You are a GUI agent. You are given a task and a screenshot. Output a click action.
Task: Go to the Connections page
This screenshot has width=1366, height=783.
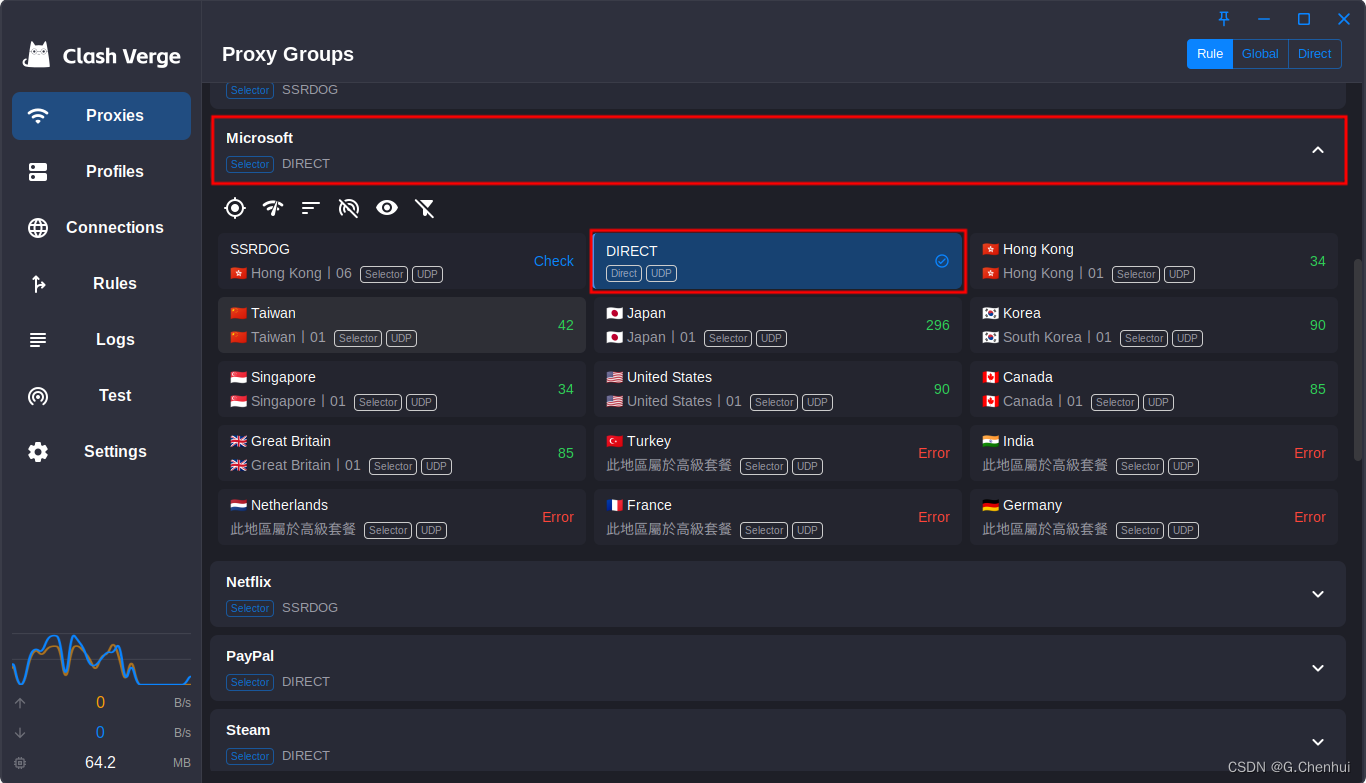101,228
